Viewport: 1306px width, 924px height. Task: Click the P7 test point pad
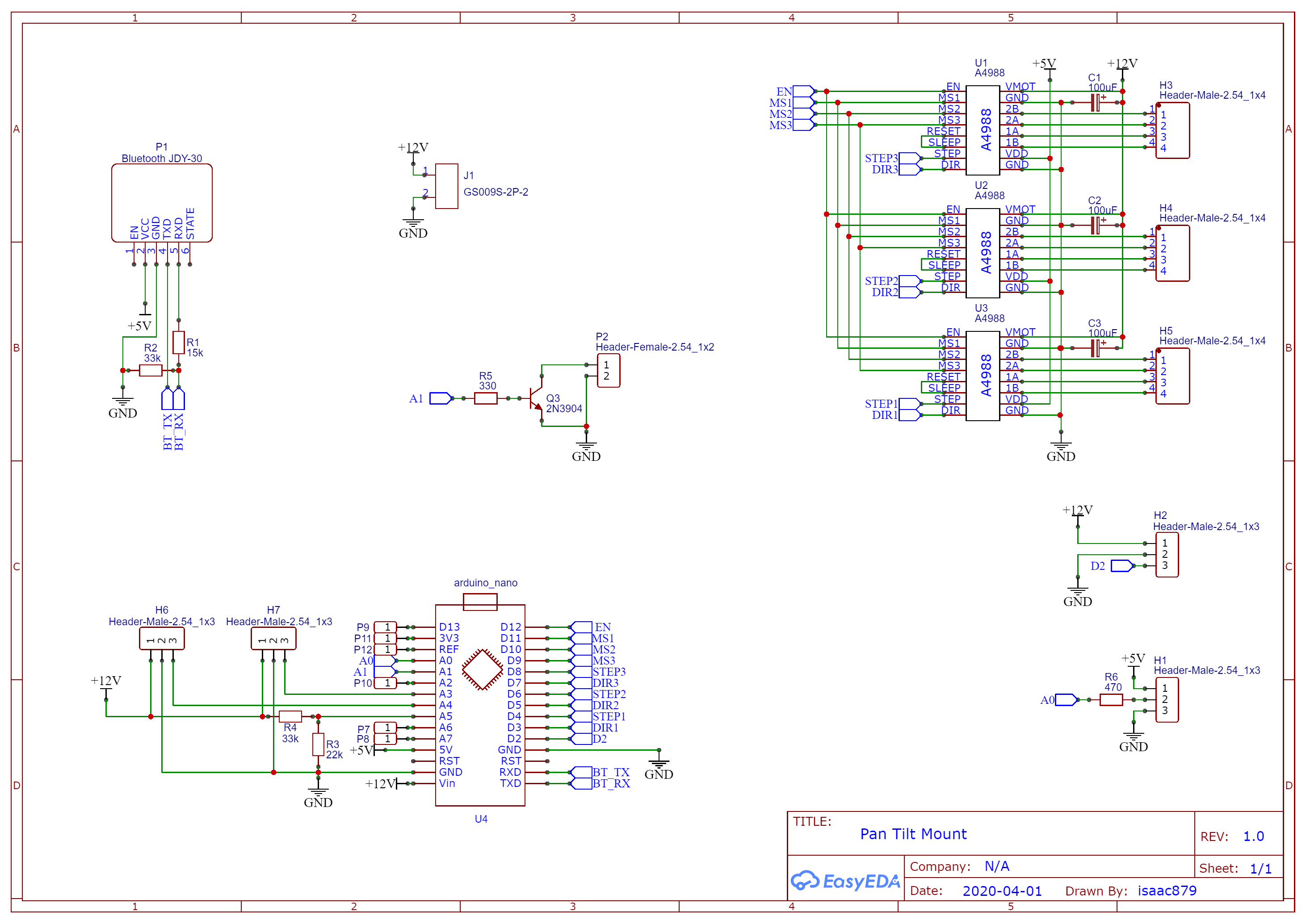point(385,727)
